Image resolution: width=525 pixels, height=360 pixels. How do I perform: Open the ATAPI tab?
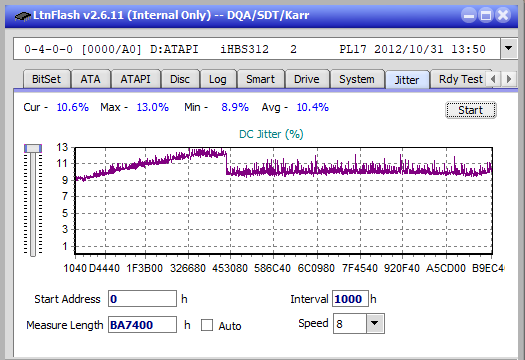[x=135, y=79]
